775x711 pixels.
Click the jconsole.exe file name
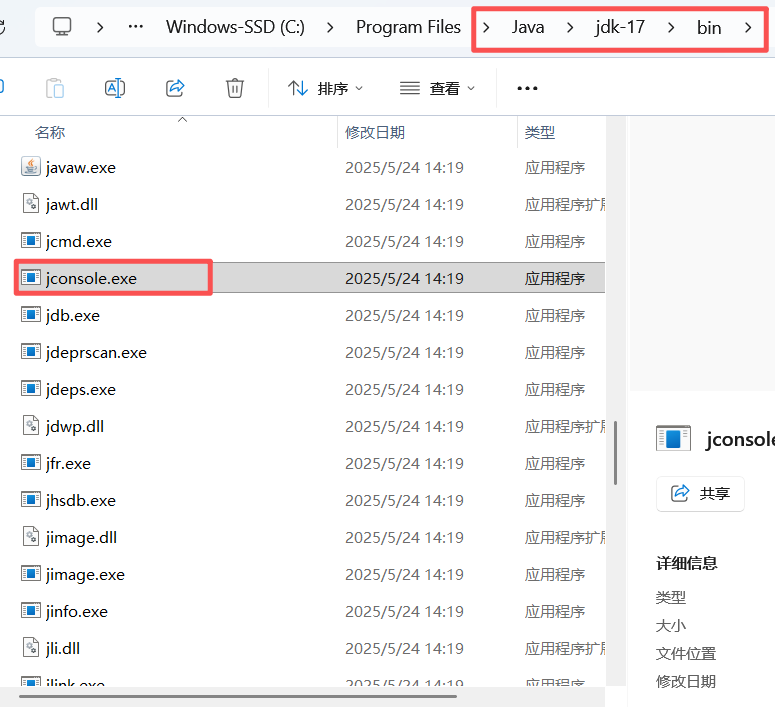point(91,279)
